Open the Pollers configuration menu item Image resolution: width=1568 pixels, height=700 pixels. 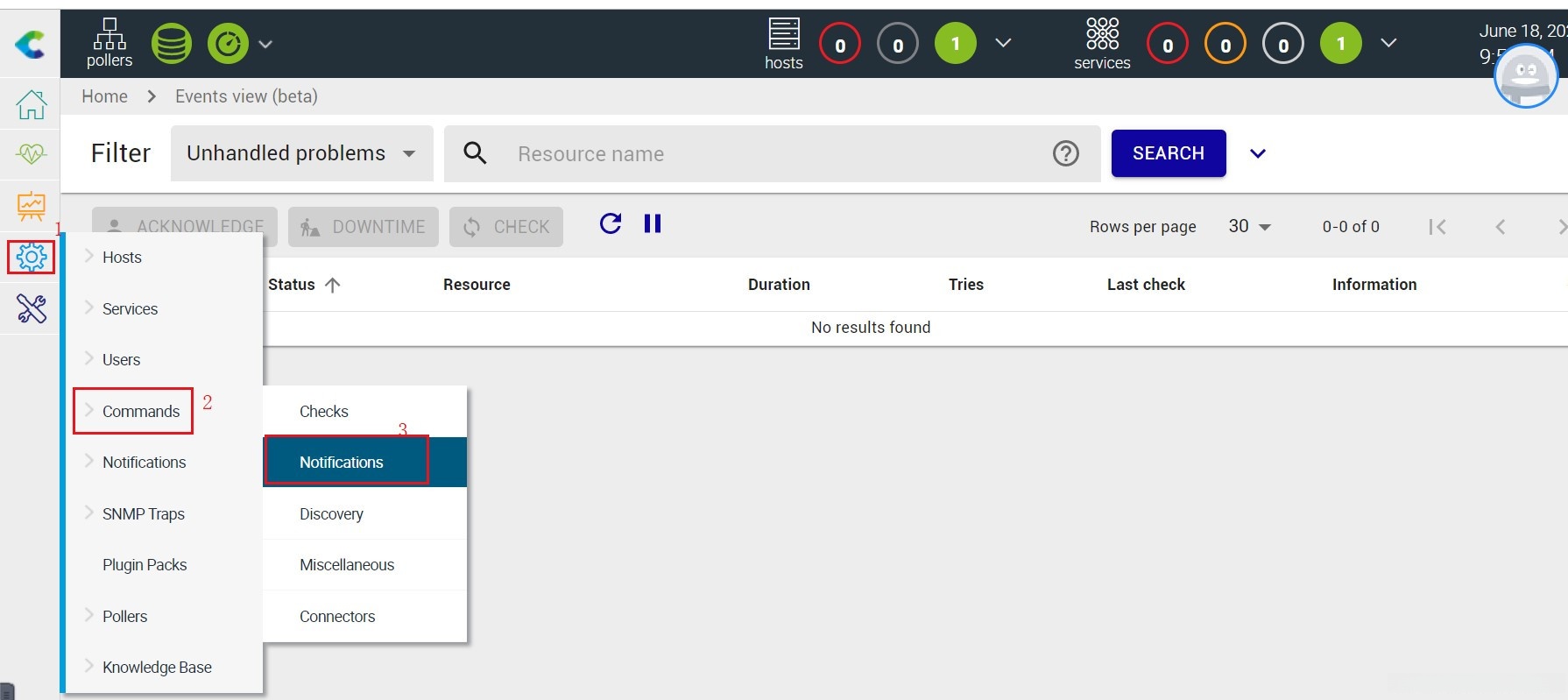[165, 617]
